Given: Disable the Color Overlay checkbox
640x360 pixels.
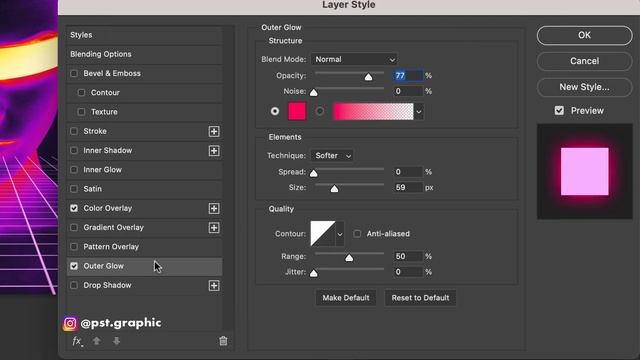Looking at the screenshot, I should [74, 208].
